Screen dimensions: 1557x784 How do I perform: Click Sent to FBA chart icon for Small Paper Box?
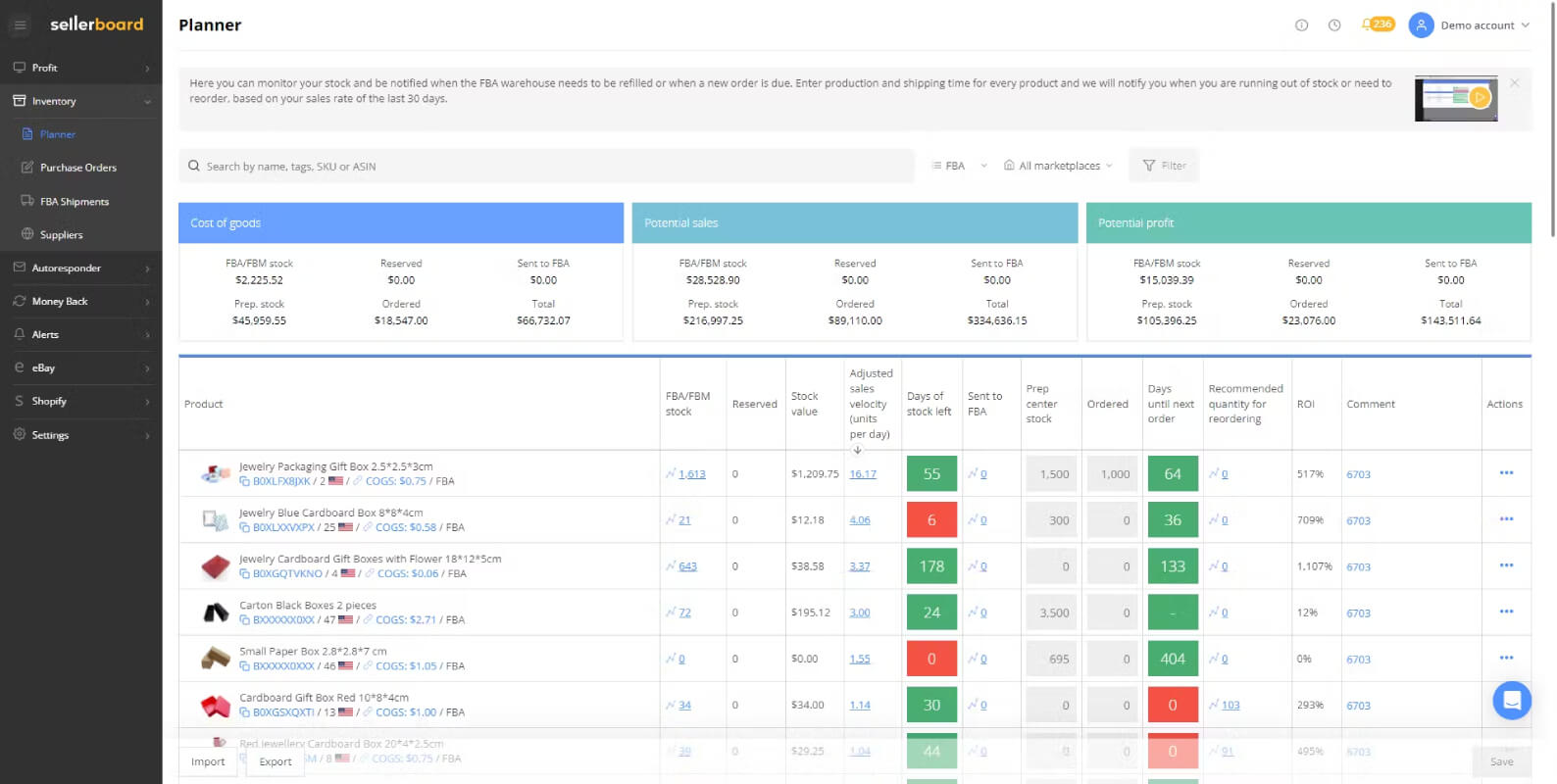tap(973, 659)
